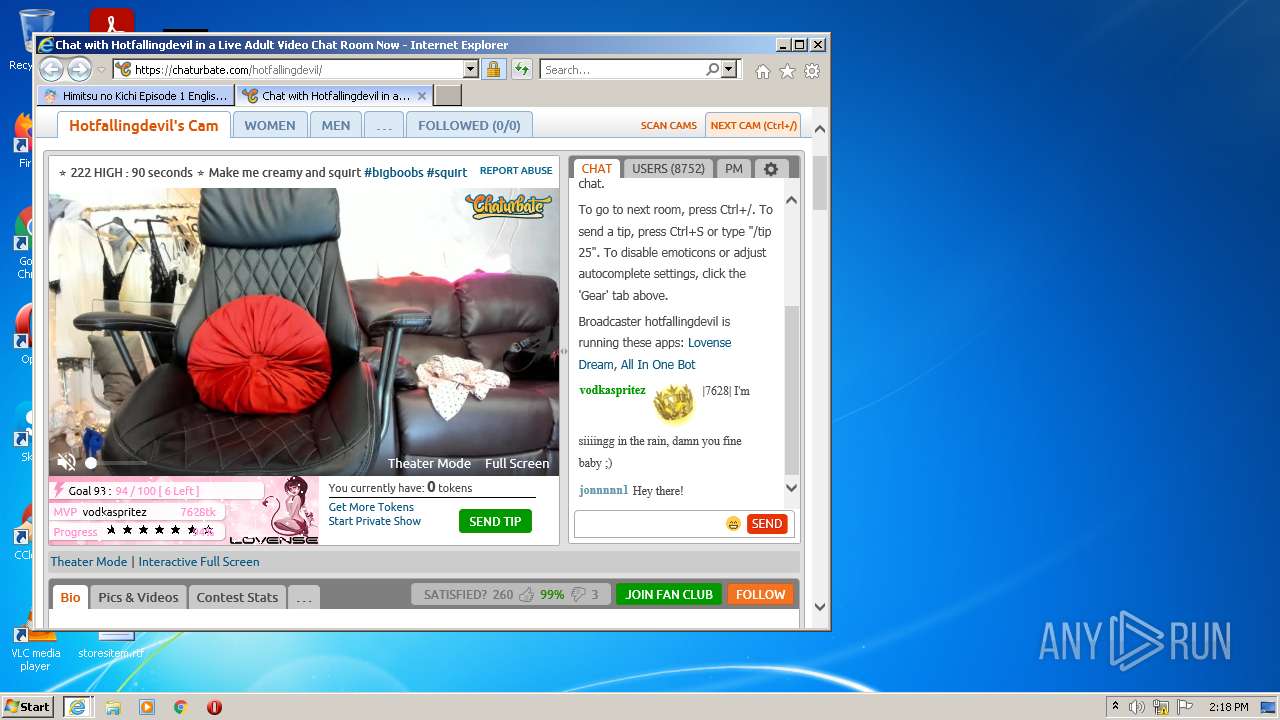Click the REPORT ABUSE link
The image size is (1280, 720).
point(516,170)
